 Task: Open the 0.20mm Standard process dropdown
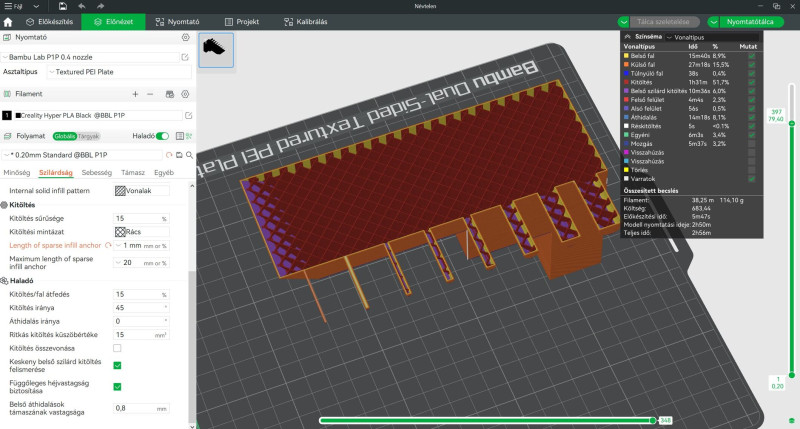click(83, 155)
